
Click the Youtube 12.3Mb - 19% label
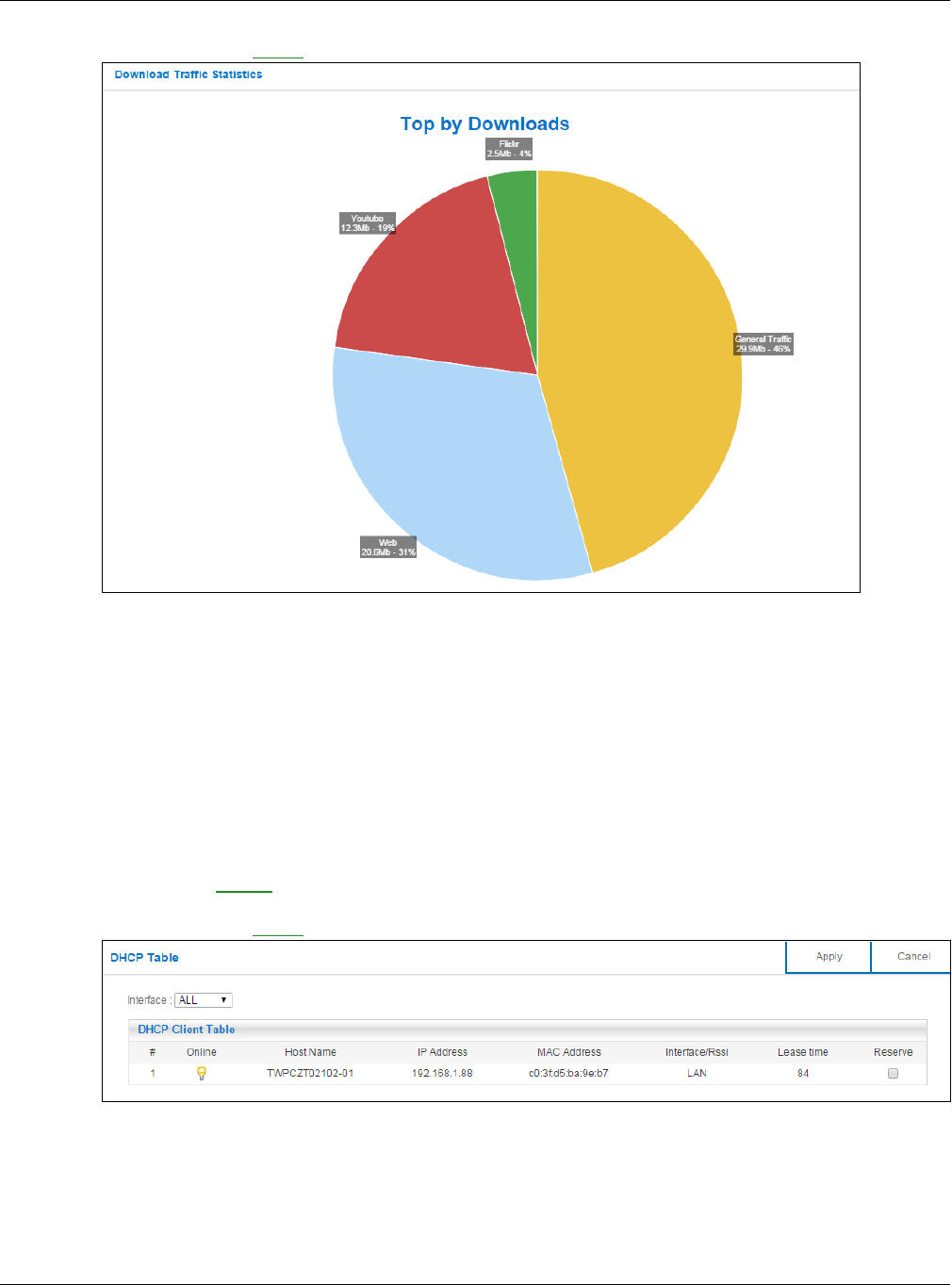(x=368, y=223)
